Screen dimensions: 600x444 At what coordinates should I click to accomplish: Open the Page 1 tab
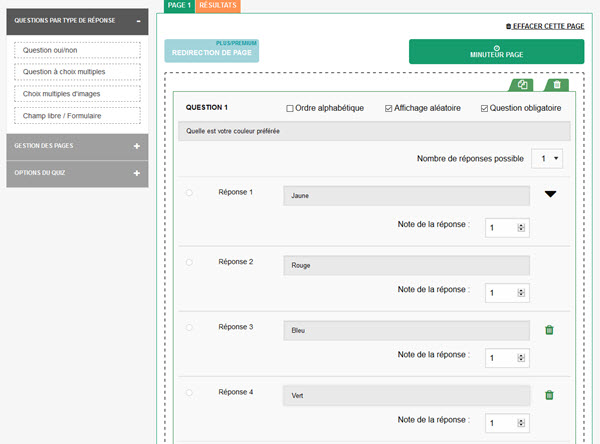[179, 6]
